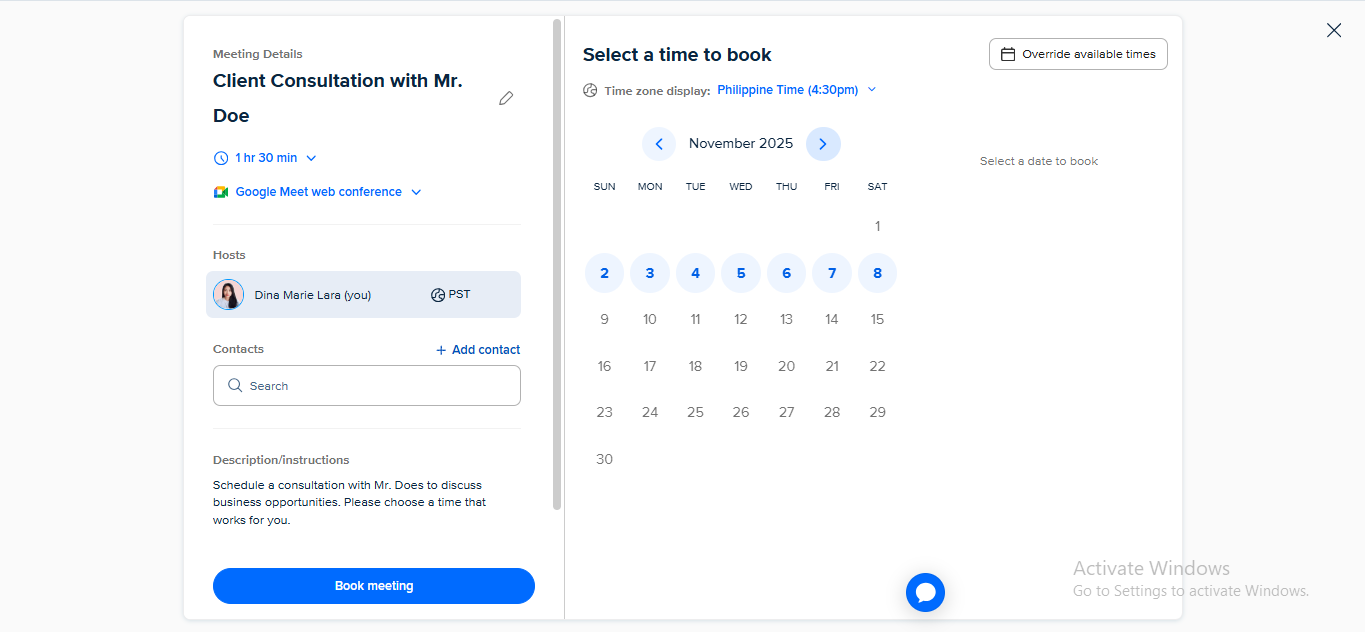This screenshot has width=1365, height=632.
Task: Open the live chat bubble icon
Action: 925,592
